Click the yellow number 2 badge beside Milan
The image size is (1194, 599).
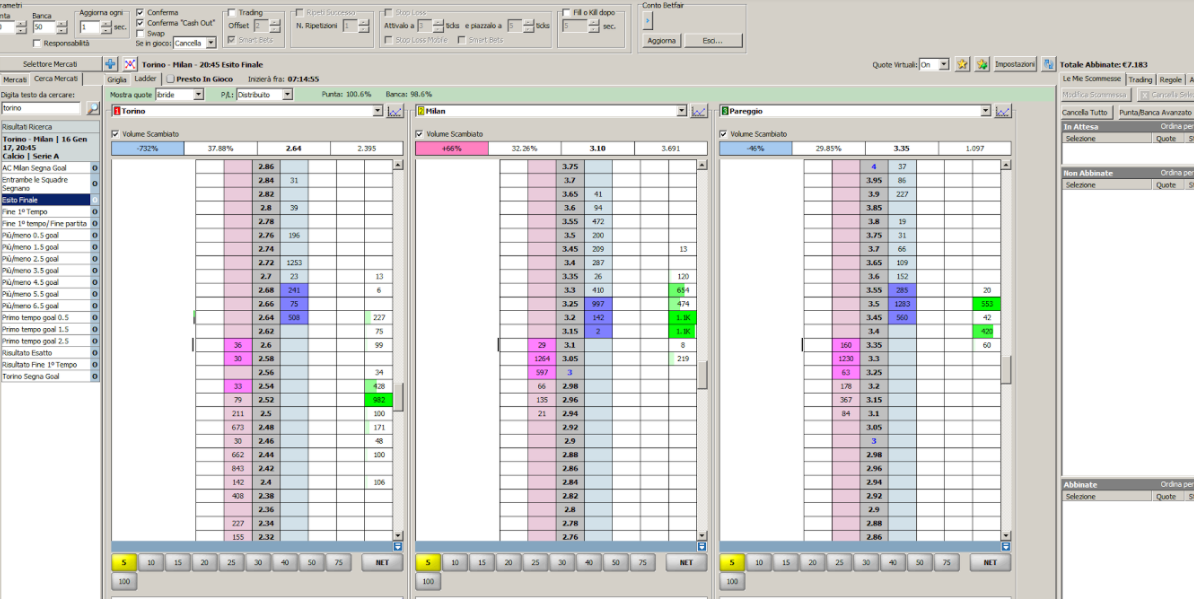pos(421,111)
